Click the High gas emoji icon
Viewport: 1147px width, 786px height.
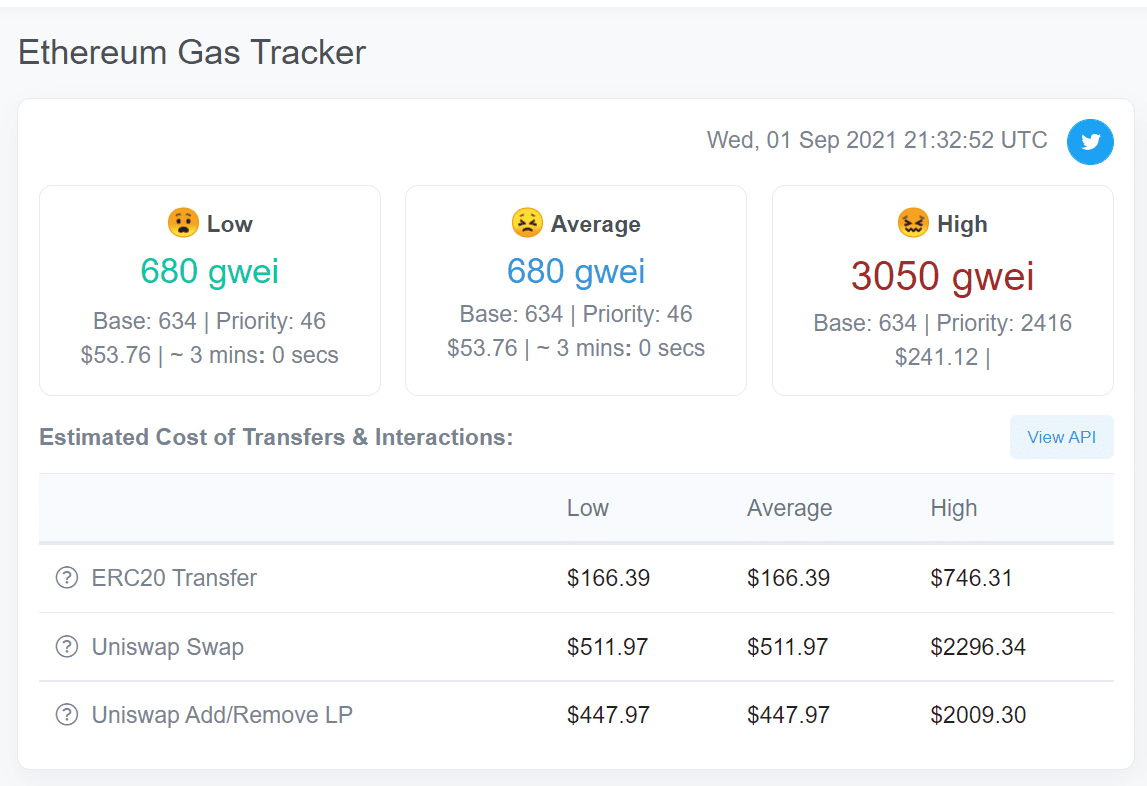click(x=913, y=223)
